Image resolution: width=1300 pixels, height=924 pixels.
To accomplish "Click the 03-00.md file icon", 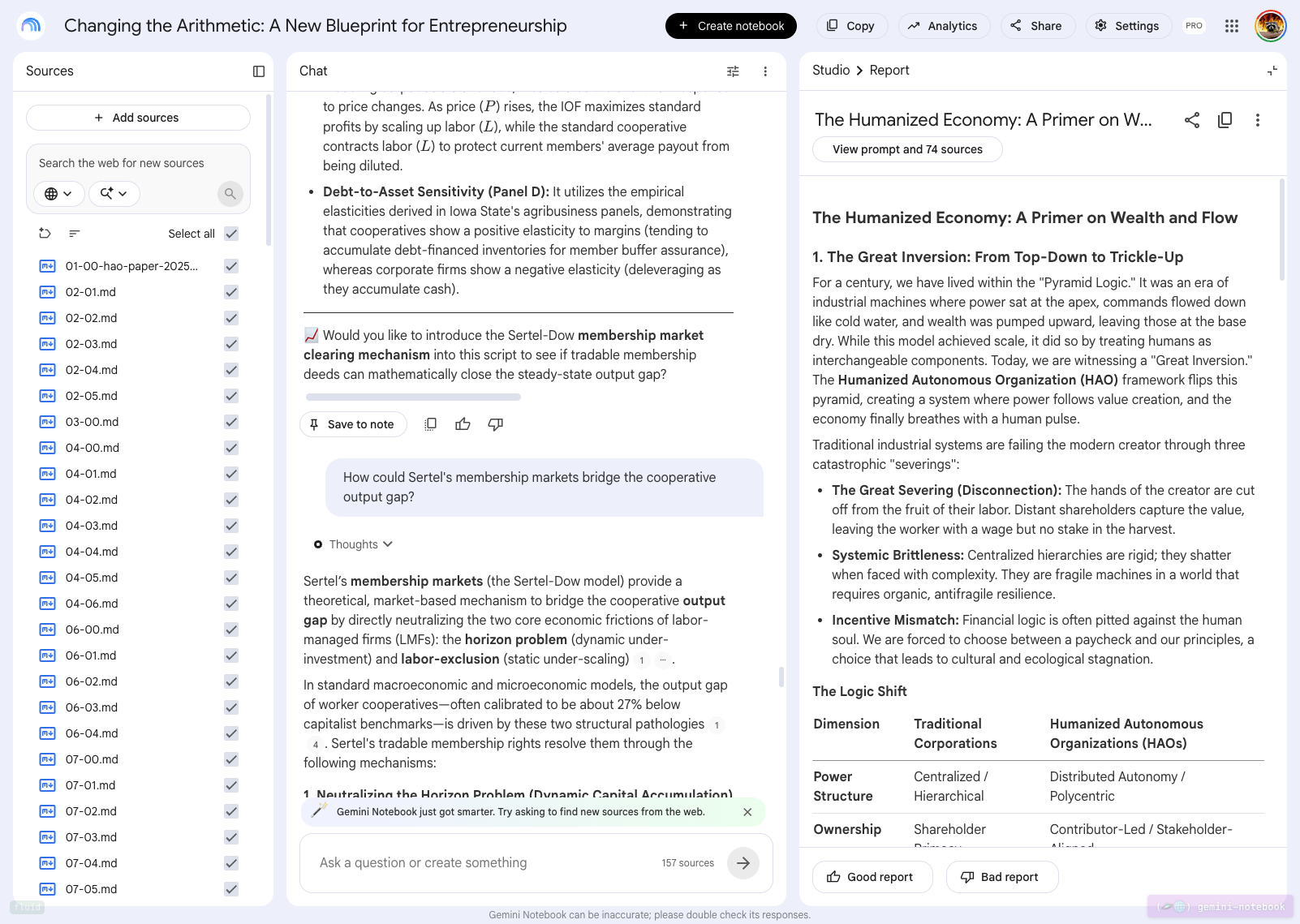I will pyautogui.click(x=48, y=422).
